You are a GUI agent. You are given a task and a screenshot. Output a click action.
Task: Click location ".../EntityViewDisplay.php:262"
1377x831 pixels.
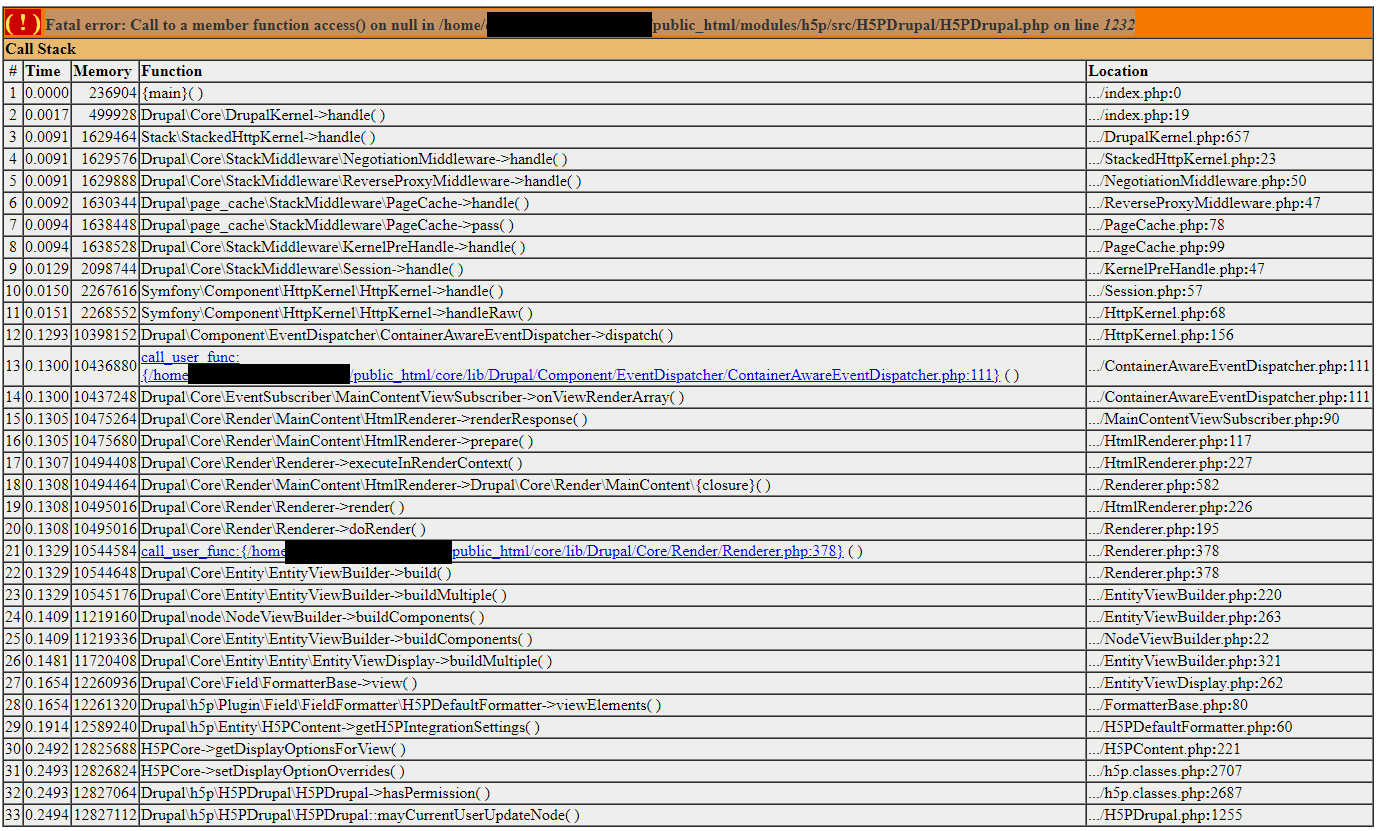click(1186, 683)
